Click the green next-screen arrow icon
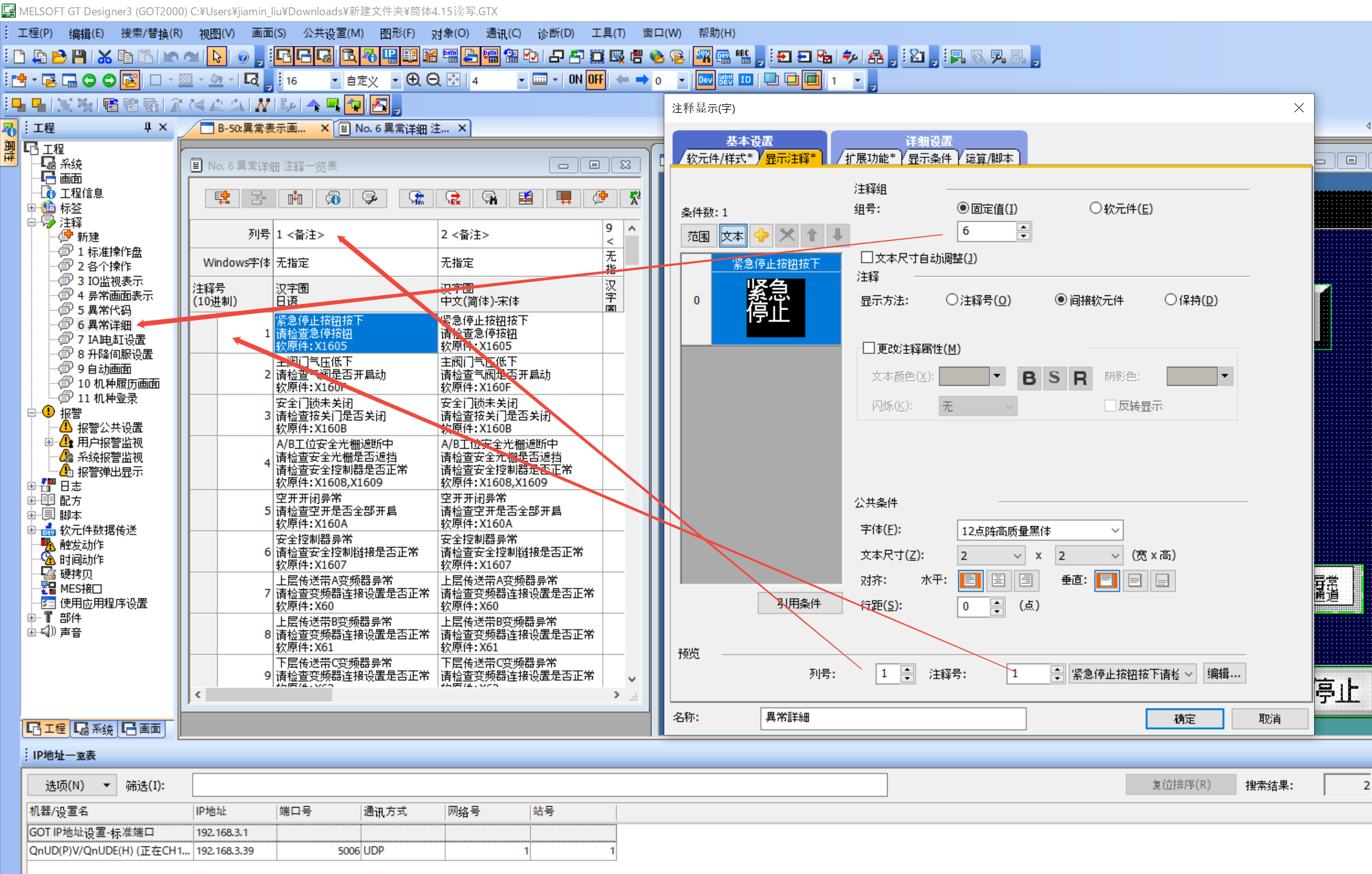 point(109,80)
